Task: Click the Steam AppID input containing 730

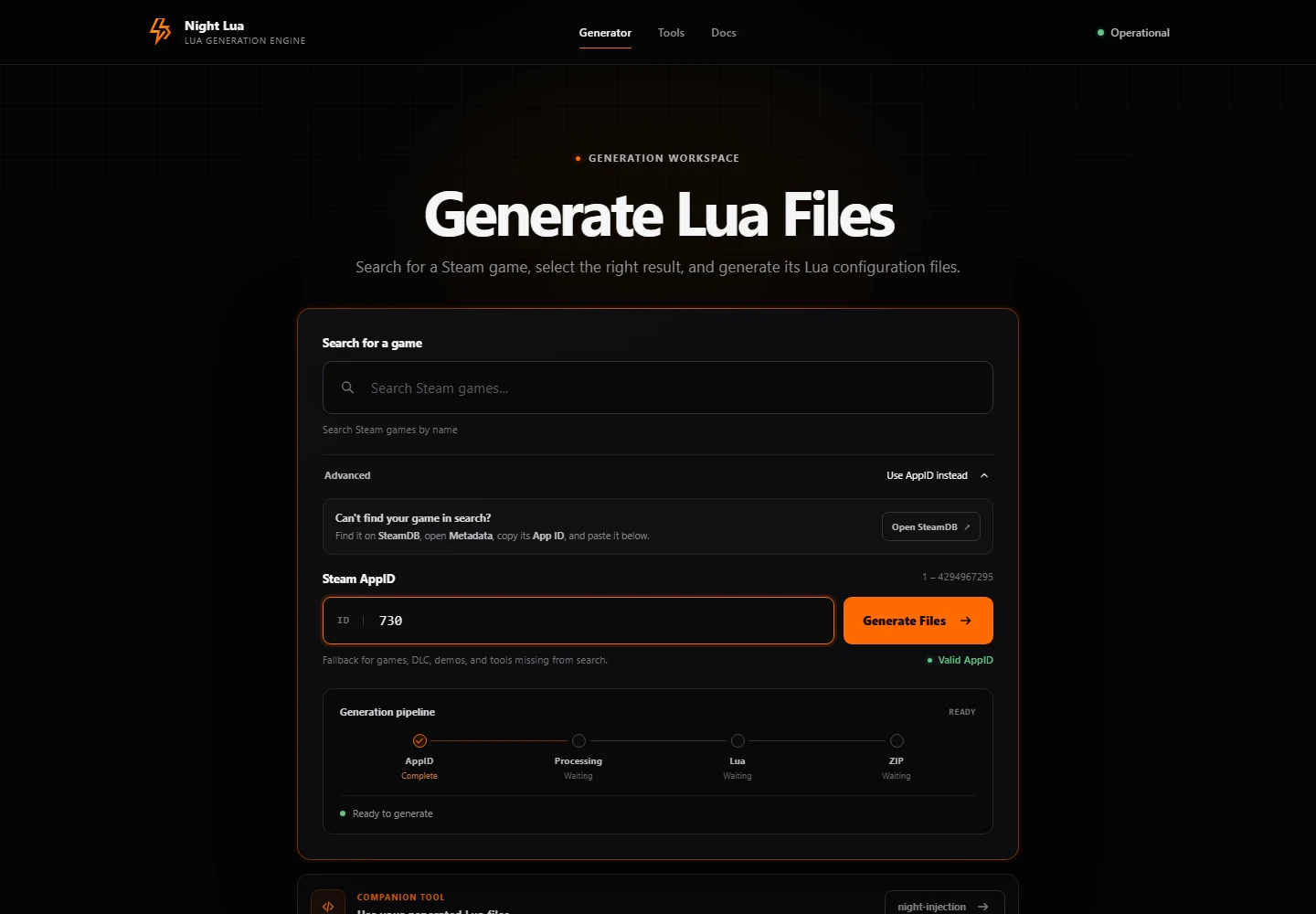Action: tap(578, 621)
